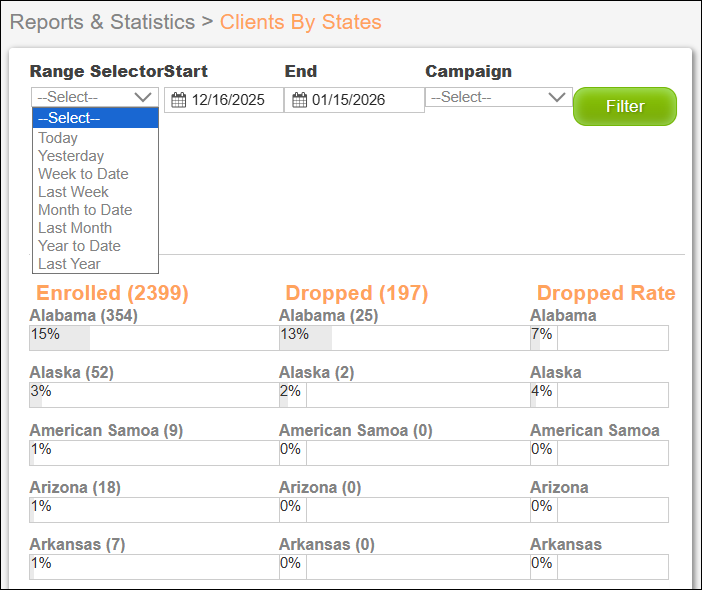
Task: Click Alabama (354) enrolled label
Action: [x=84, y=316]
